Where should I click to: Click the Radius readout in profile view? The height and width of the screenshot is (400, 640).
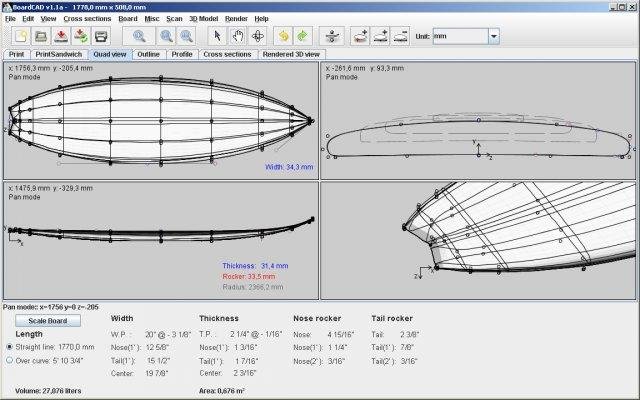pos(253,287)
